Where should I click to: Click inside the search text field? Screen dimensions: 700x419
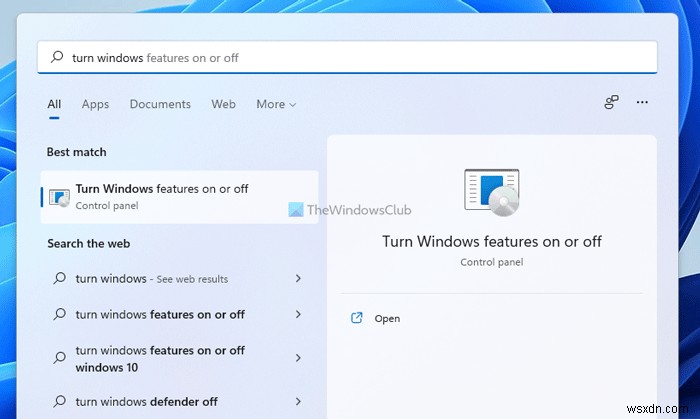pos(347,57)
